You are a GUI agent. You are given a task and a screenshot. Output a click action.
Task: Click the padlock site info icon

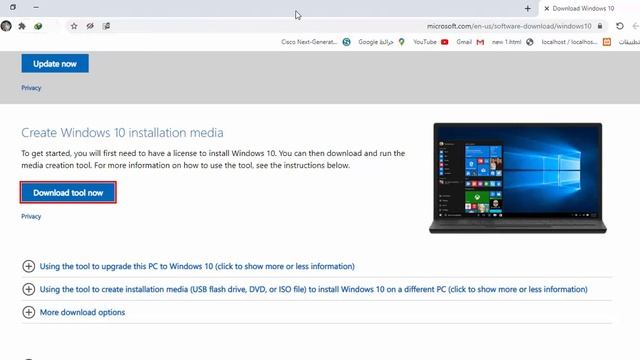pyautogui.click(x=600, y=26)
